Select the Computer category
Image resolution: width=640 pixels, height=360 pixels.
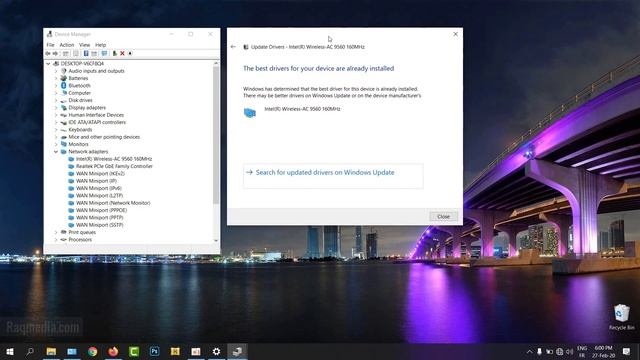click(x=80, y=93)
